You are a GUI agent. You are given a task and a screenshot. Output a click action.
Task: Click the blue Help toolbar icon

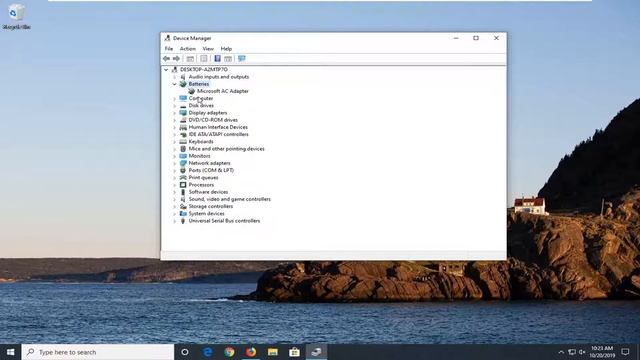point(218,59)
